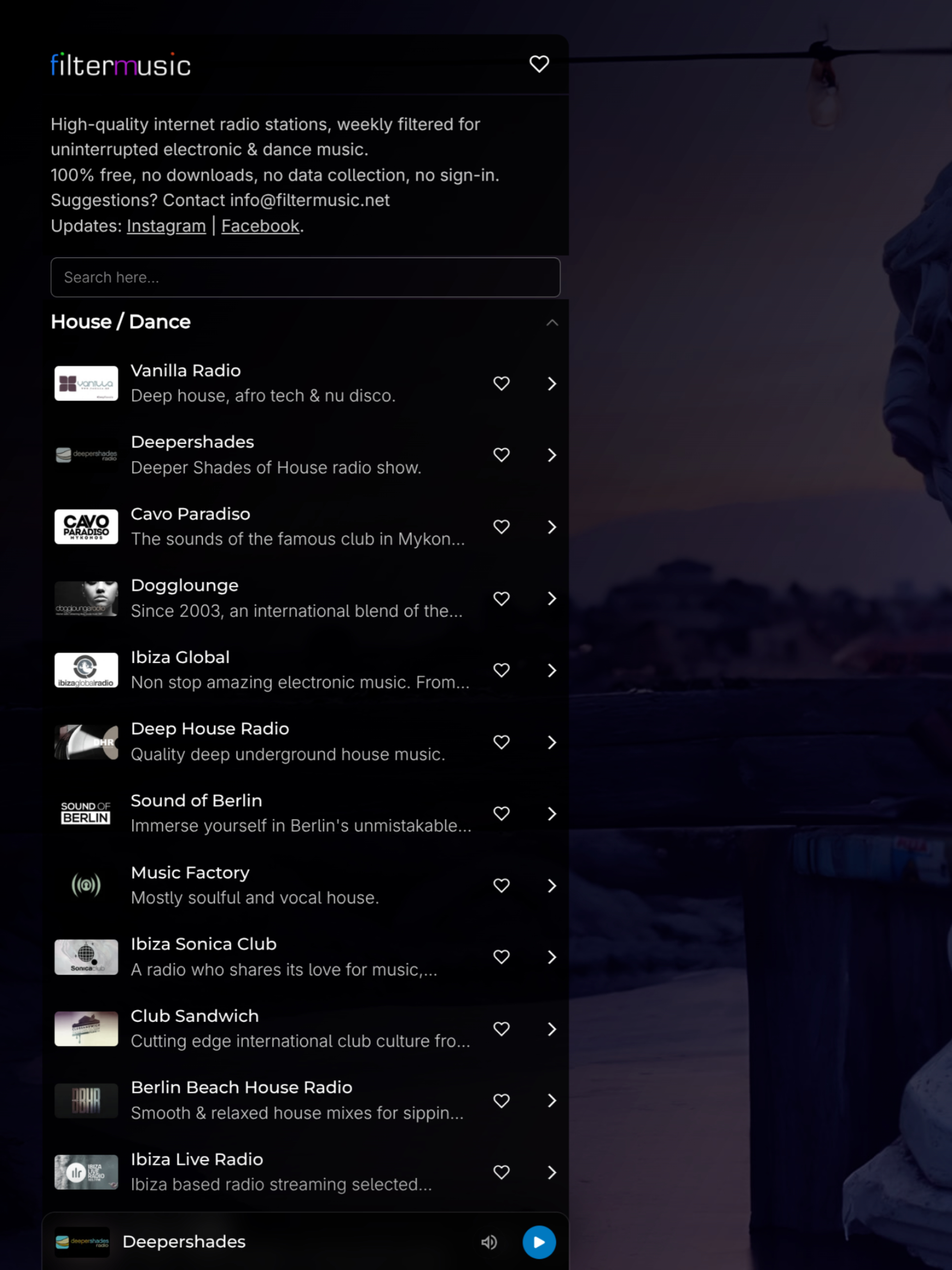Click the filtermusic logo
This screenshot has height=1270, width=952.
[120, 65]
